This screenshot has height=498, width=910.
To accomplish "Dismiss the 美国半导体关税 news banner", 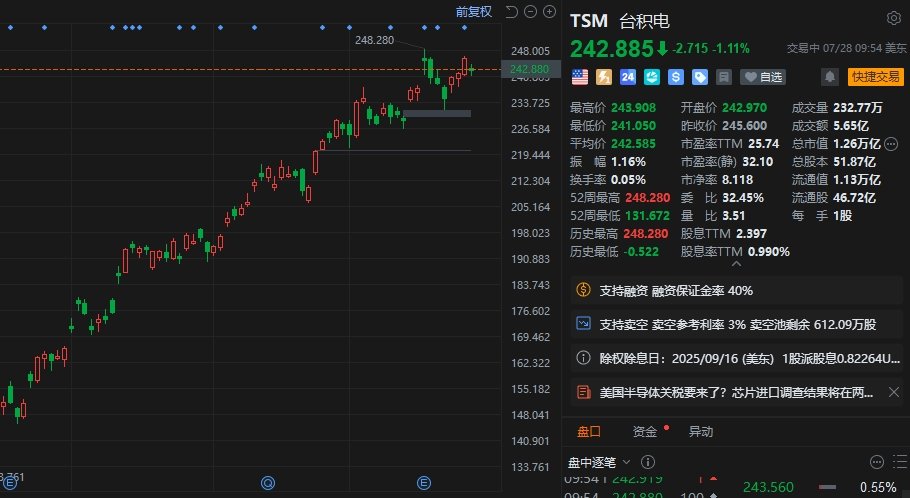I will click(894, 392).
